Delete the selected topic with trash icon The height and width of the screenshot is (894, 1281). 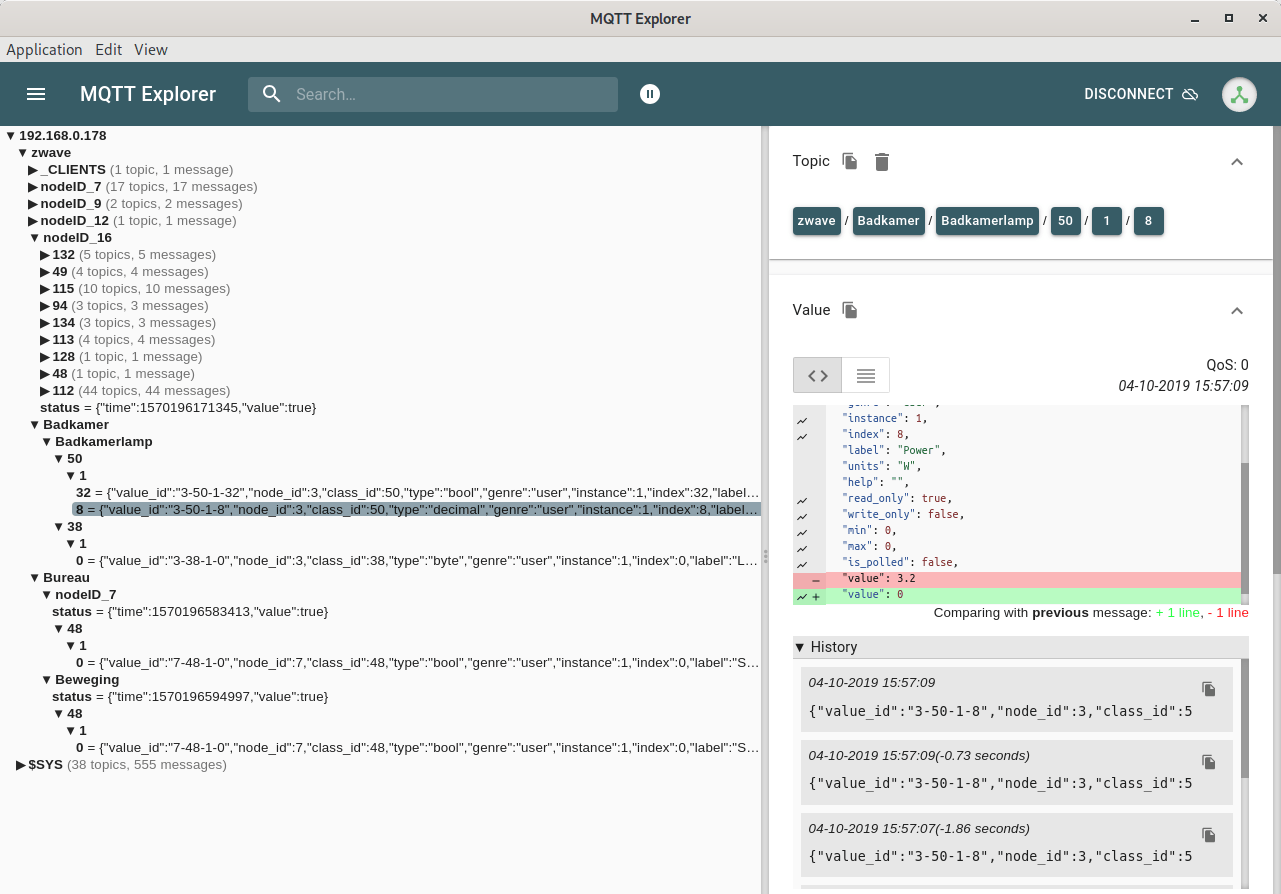(881, 161)
